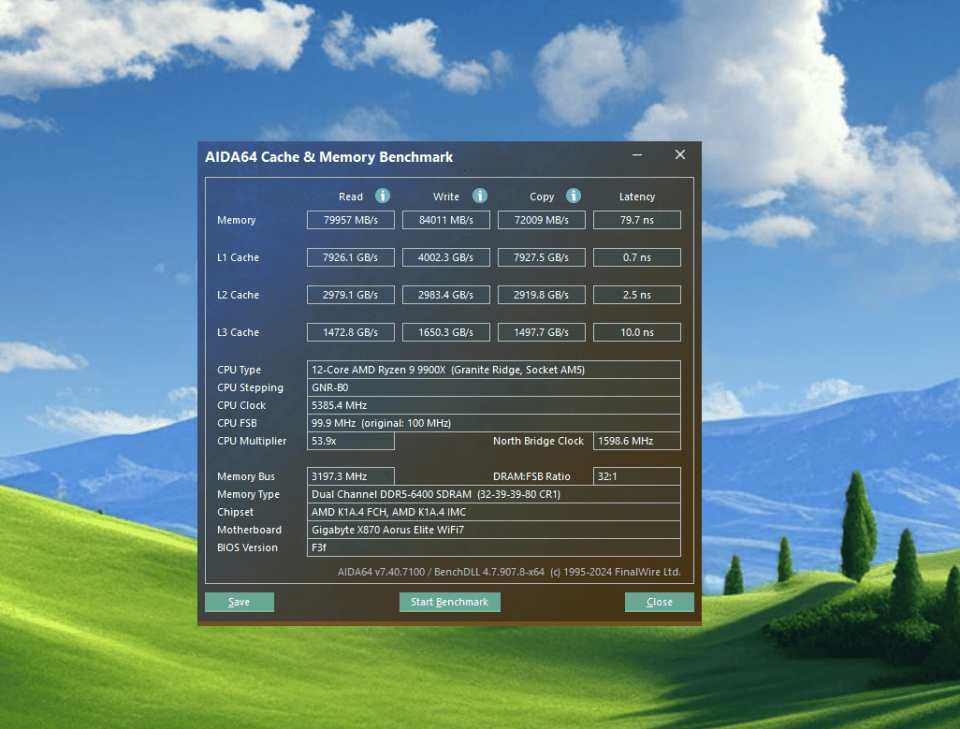Click the Close button at bottom right
The width and height of the screenshot is (960, 729).
pos(659,602)
